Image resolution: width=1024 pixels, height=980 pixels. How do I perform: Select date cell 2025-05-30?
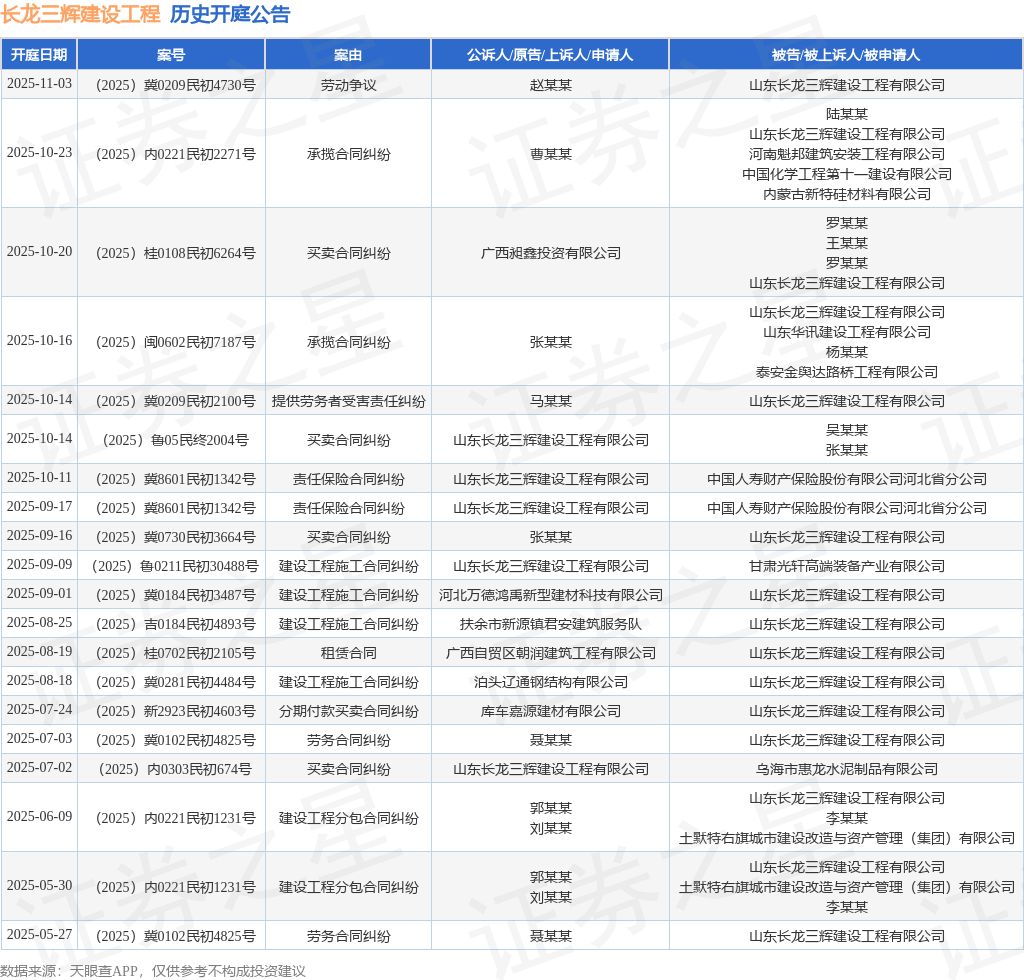[x=39, y=885]
